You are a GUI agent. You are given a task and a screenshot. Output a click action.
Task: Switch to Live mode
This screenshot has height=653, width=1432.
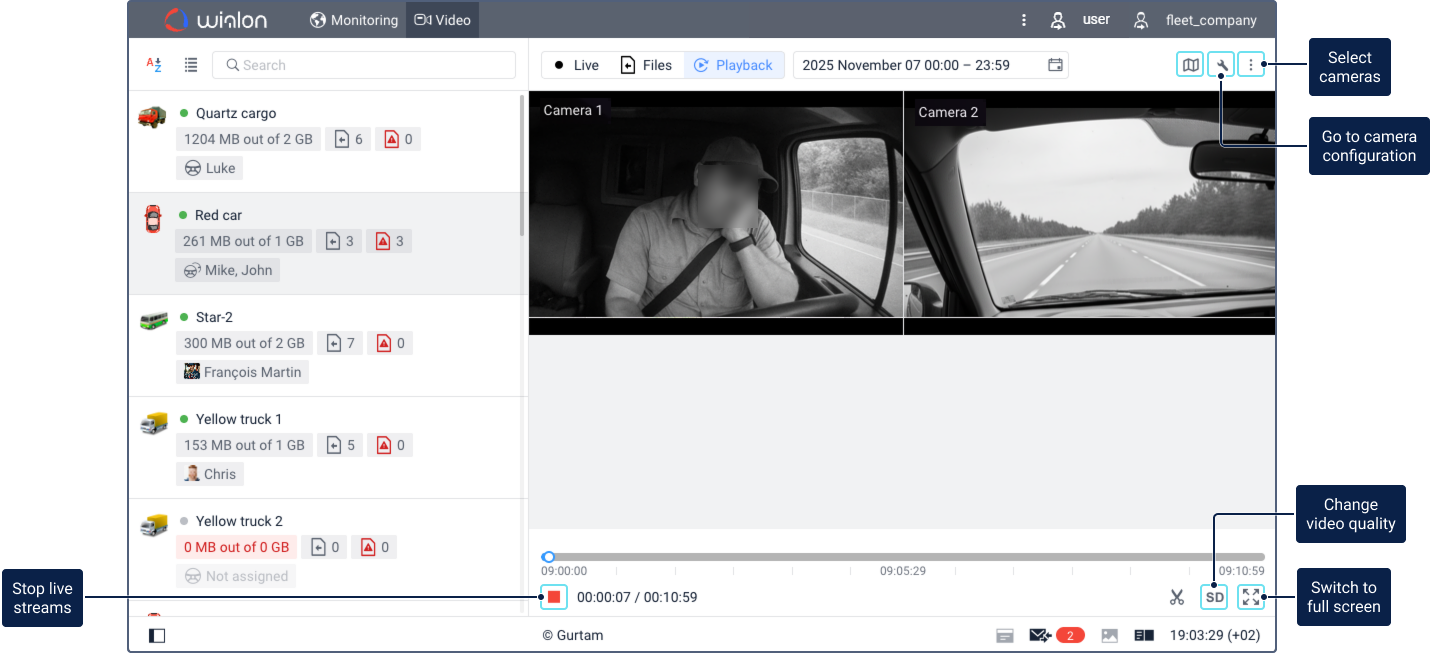(576, 65)
